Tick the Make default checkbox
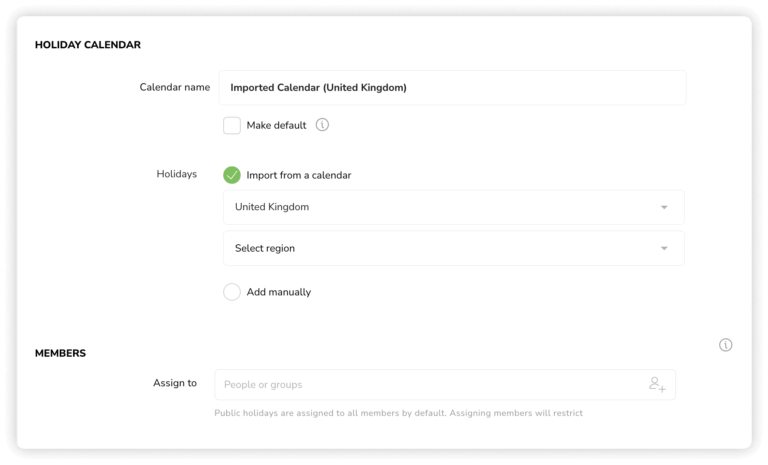 [232, 125]
